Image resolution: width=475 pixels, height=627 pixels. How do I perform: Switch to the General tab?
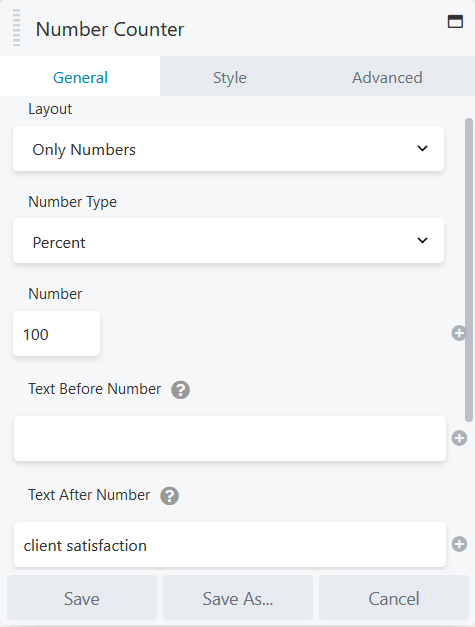pos(80,77)
